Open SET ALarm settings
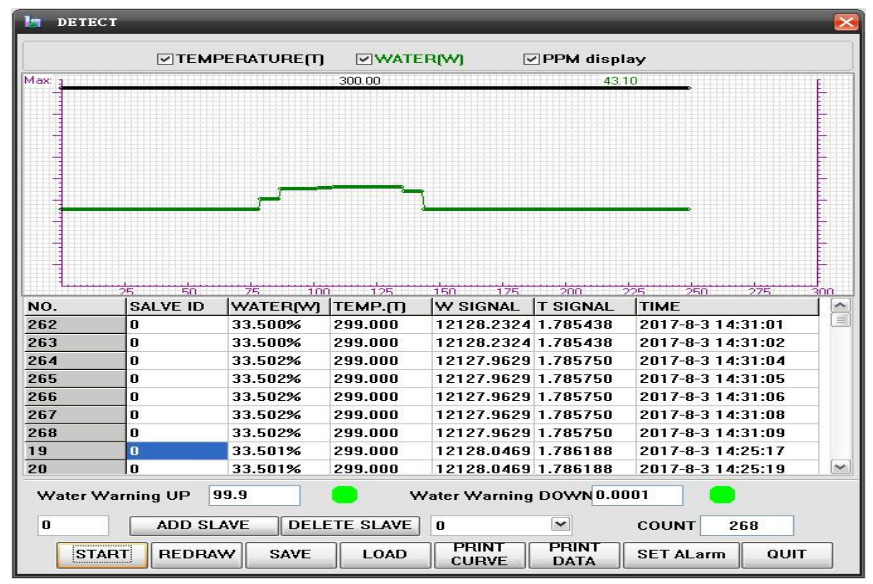 tap(680, 554)
